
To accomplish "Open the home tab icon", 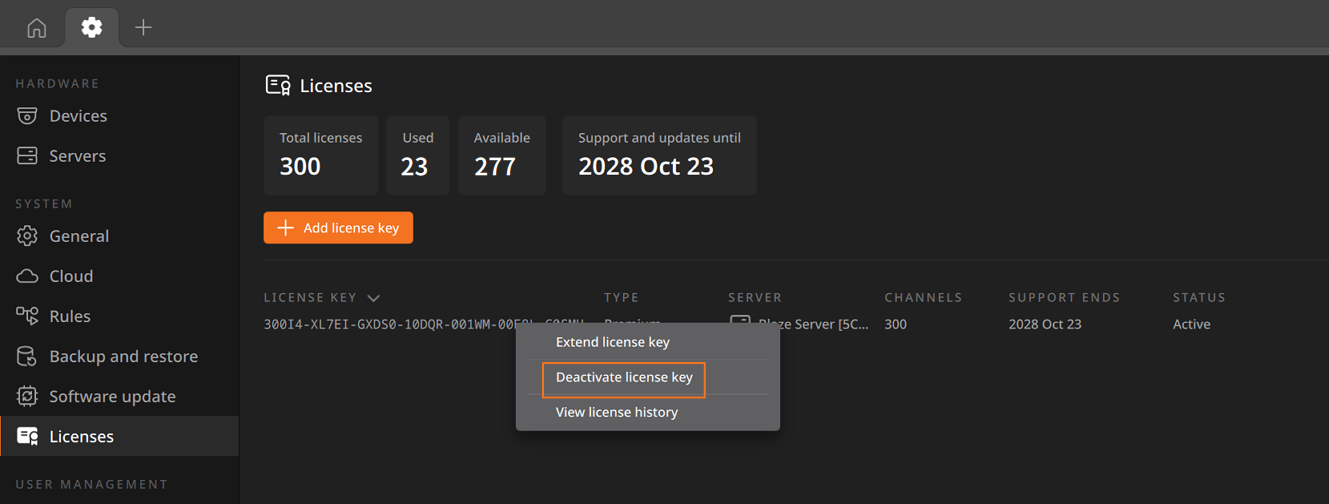I will click(x=36, y=28).
